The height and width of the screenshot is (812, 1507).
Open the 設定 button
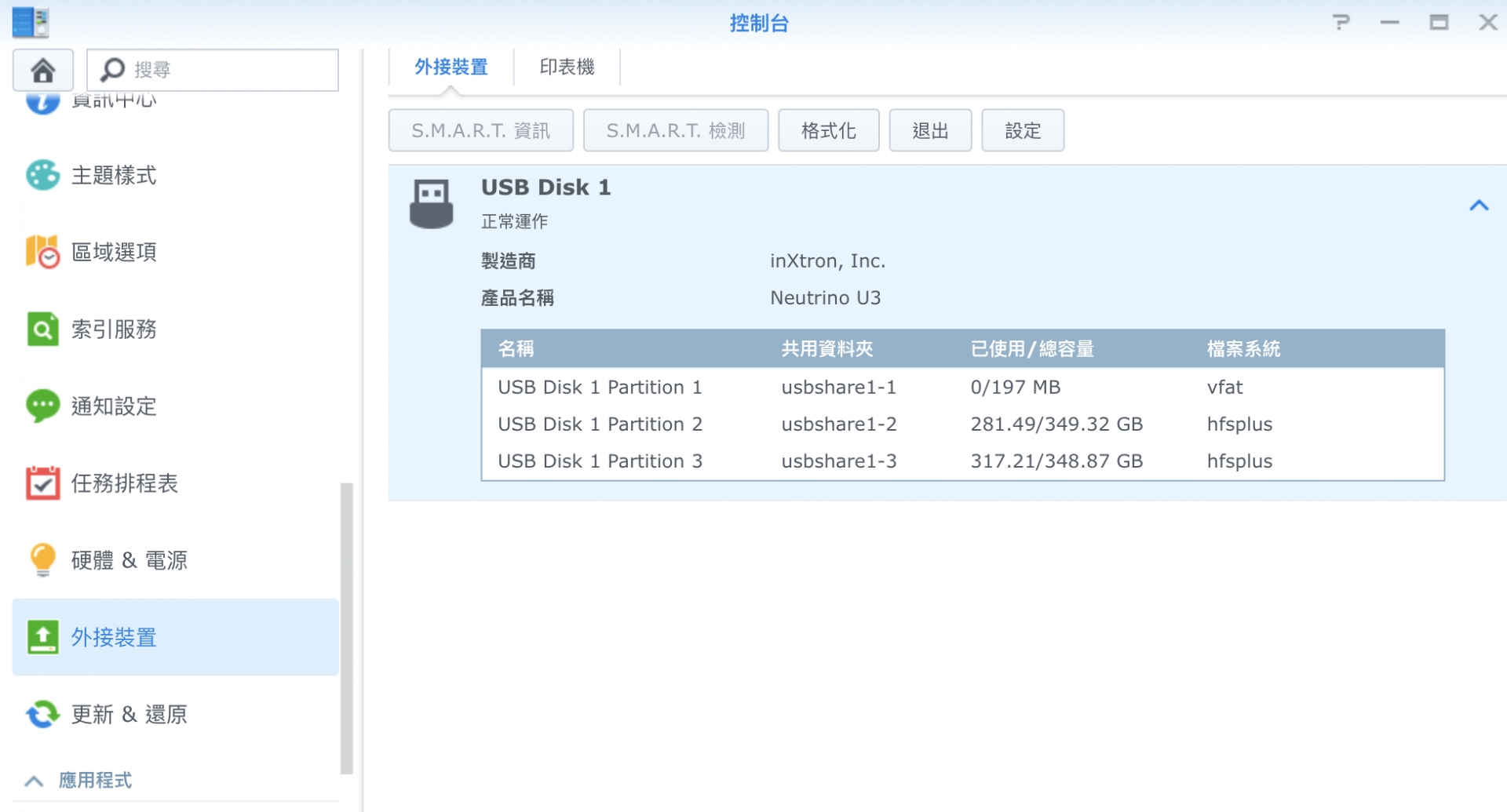(x=1023, y=130)
